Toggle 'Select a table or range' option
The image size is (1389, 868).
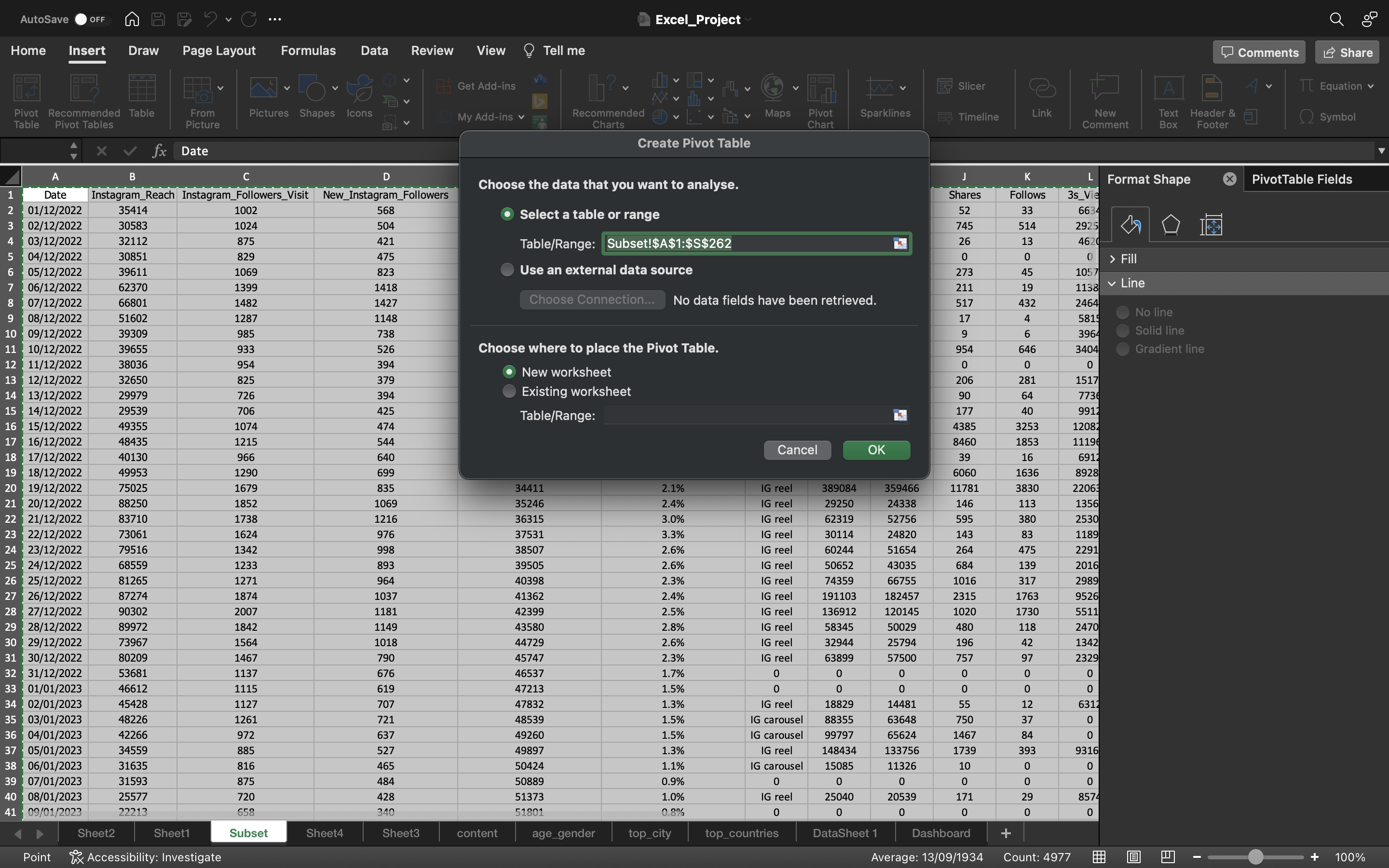click(507, 214)
